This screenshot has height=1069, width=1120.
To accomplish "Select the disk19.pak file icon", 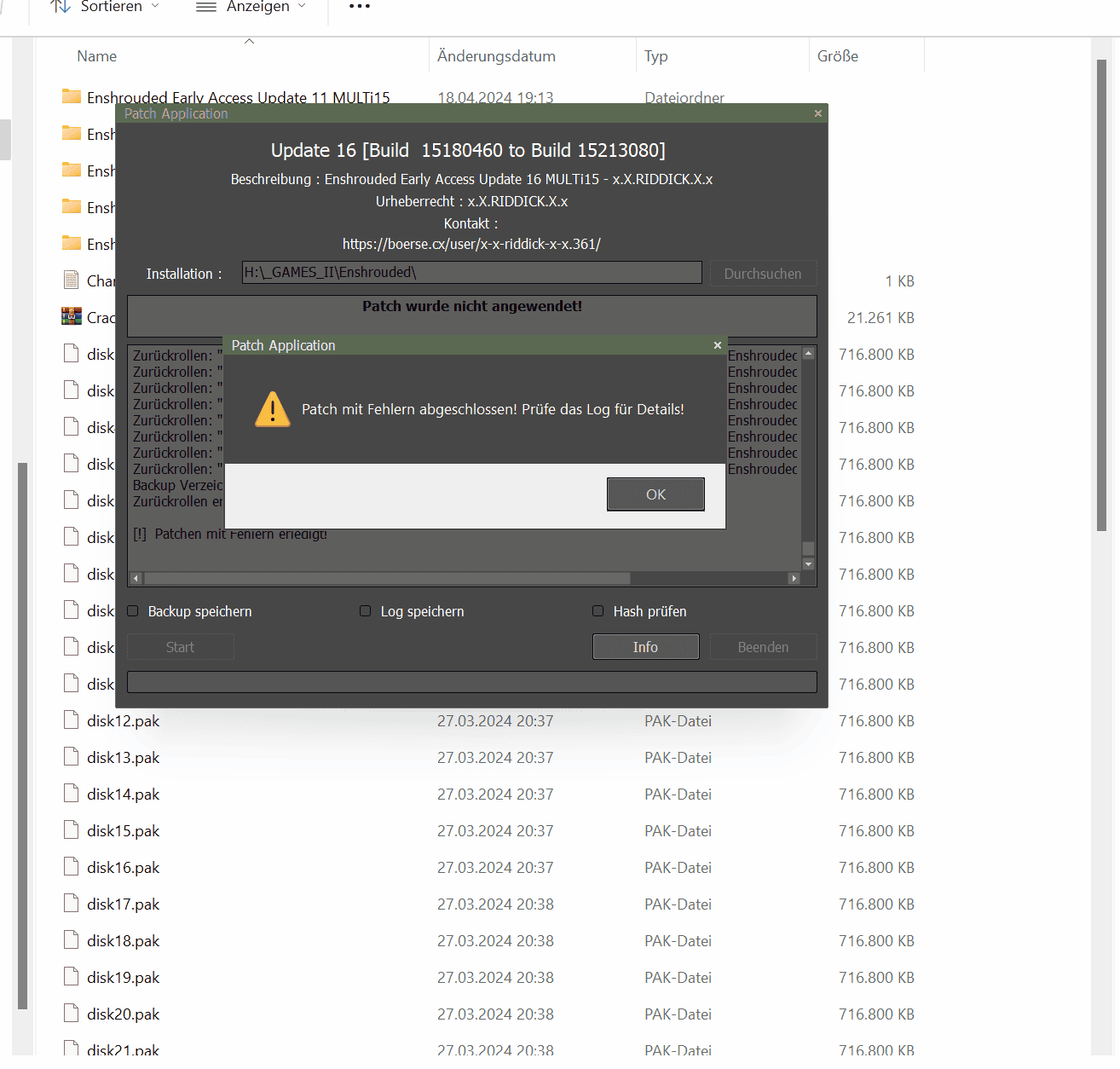I will pyautogui.click(x=72, y=977).
